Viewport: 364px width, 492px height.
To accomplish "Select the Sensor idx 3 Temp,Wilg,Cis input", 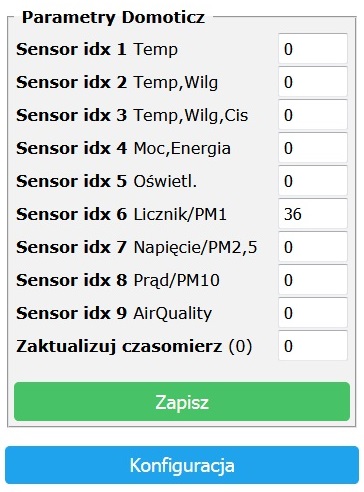I will pyautogui.click(x=313, y=115).
